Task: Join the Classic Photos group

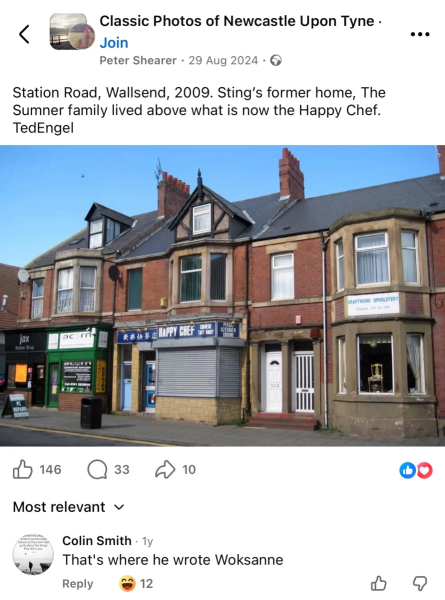Action: pyautogui.click(x=114, y=42)
